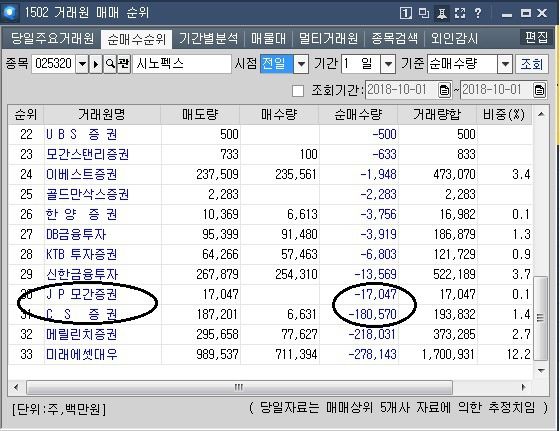Click the app logo icon in title bar

[9, 13]
